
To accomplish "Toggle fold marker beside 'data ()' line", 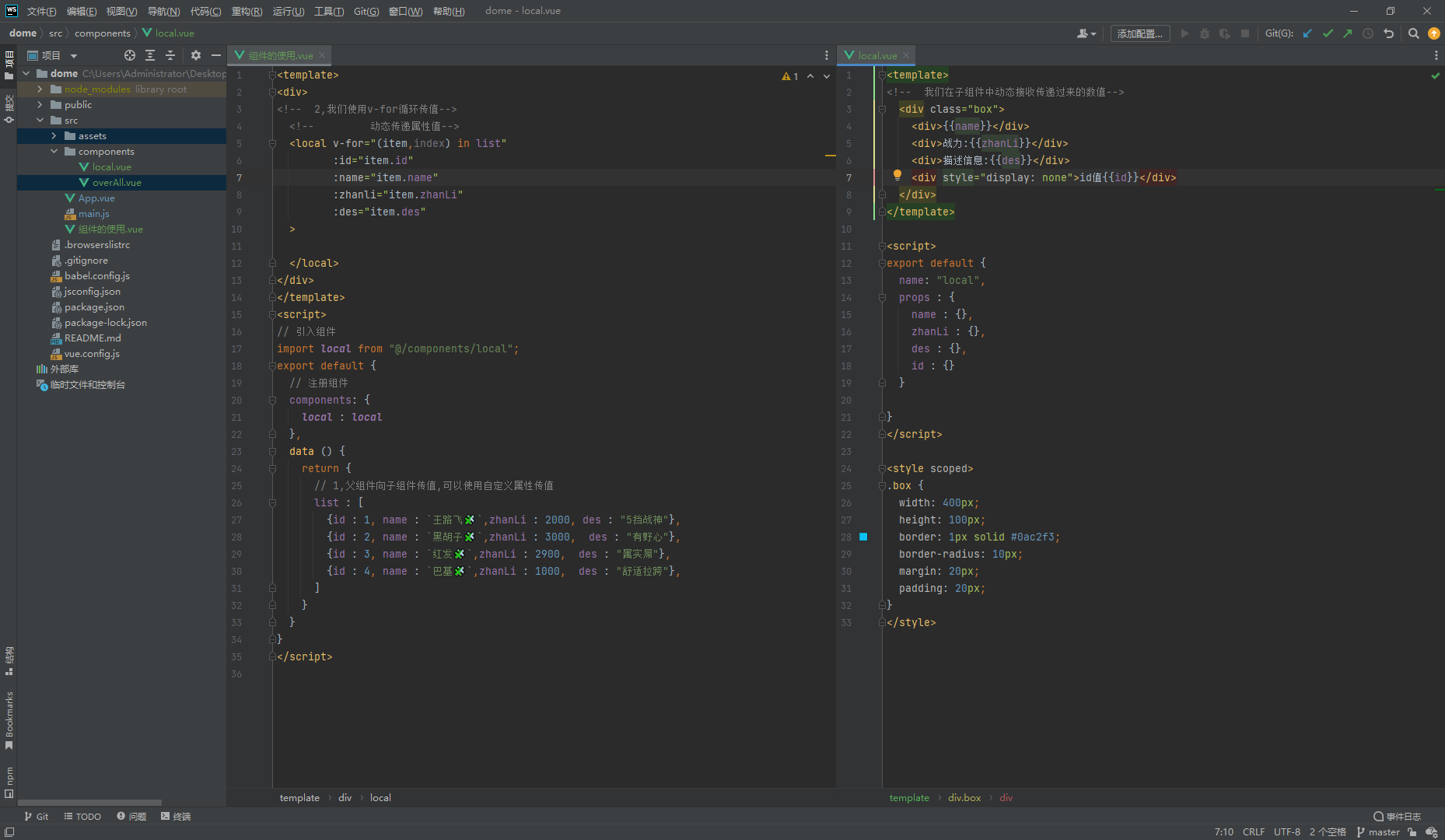I will (272, 451).
